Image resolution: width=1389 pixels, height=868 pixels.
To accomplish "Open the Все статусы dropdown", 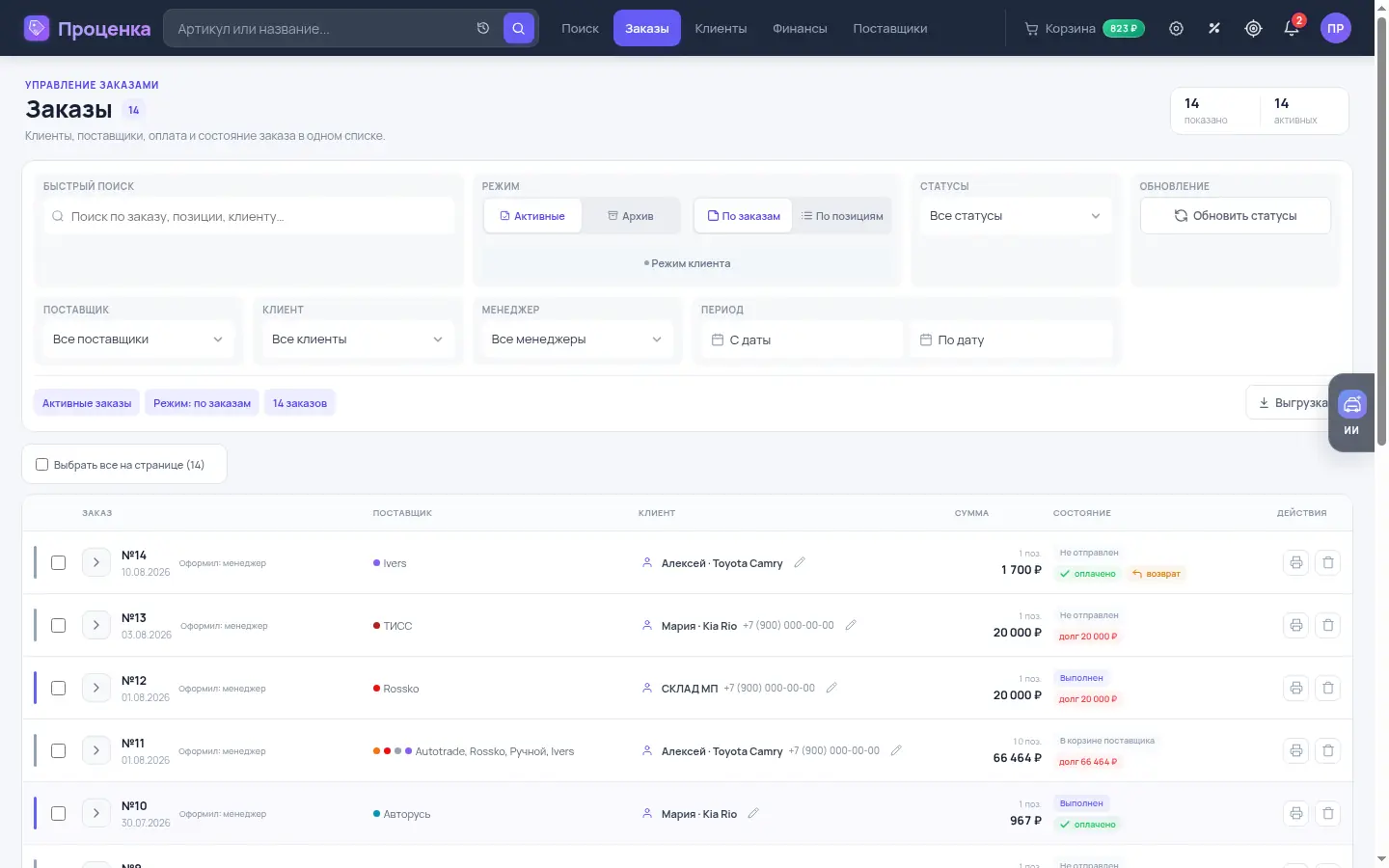I will pos(1015,216).
